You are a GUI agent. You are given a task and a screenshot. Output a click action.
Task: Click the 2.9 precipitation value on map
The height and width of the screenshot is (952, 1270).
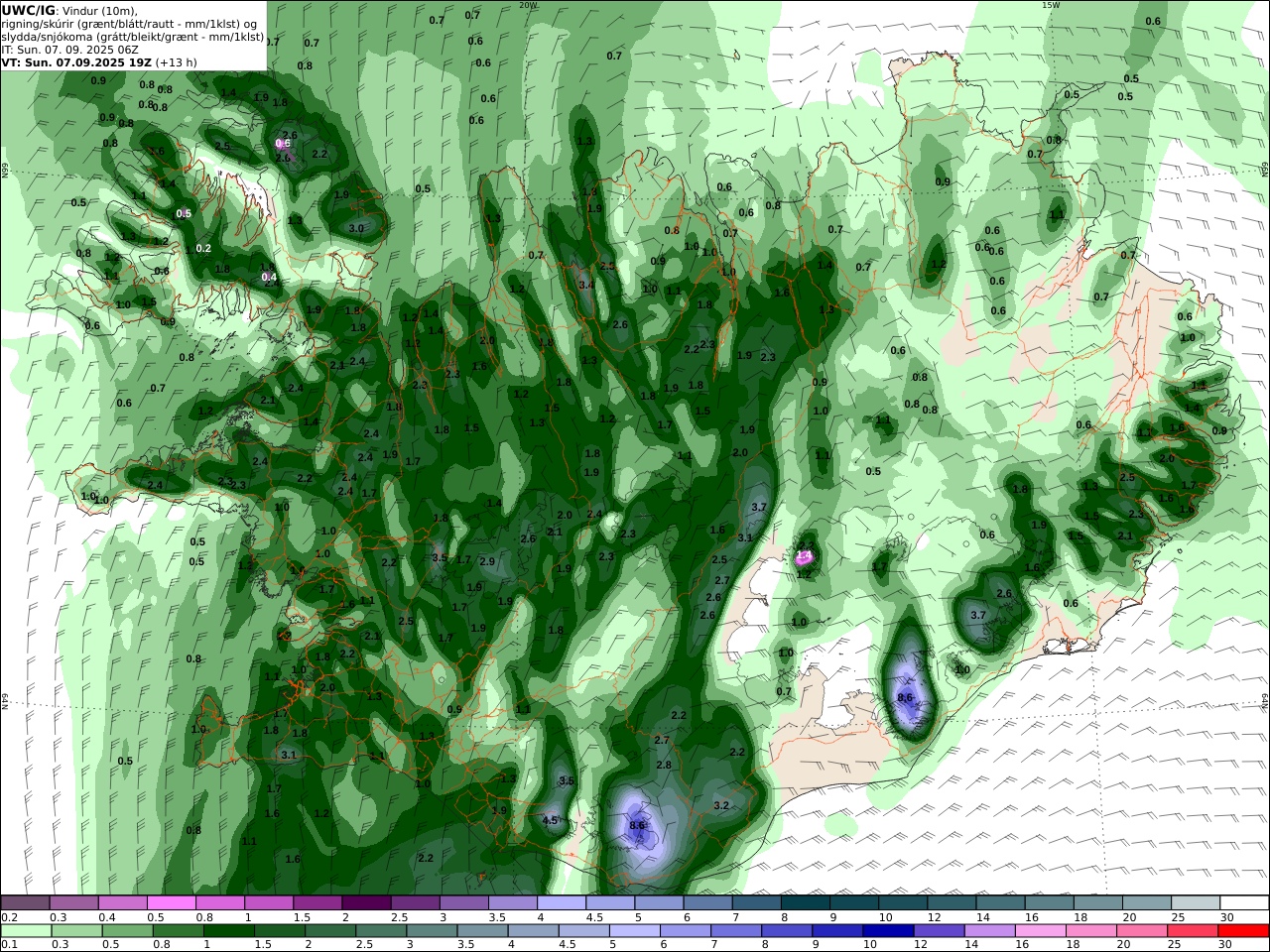[x=487, y=561]
